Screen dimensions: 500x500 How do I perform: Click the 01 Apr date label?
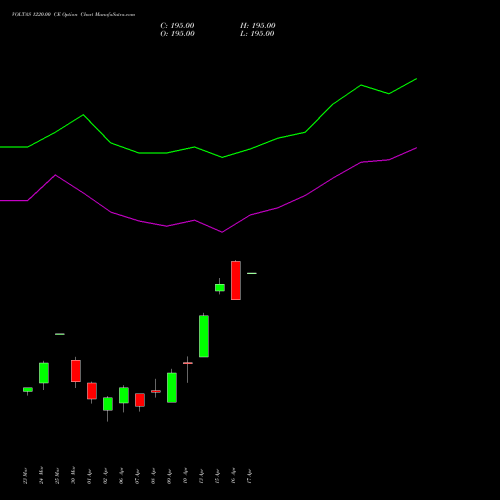point(89,476)
